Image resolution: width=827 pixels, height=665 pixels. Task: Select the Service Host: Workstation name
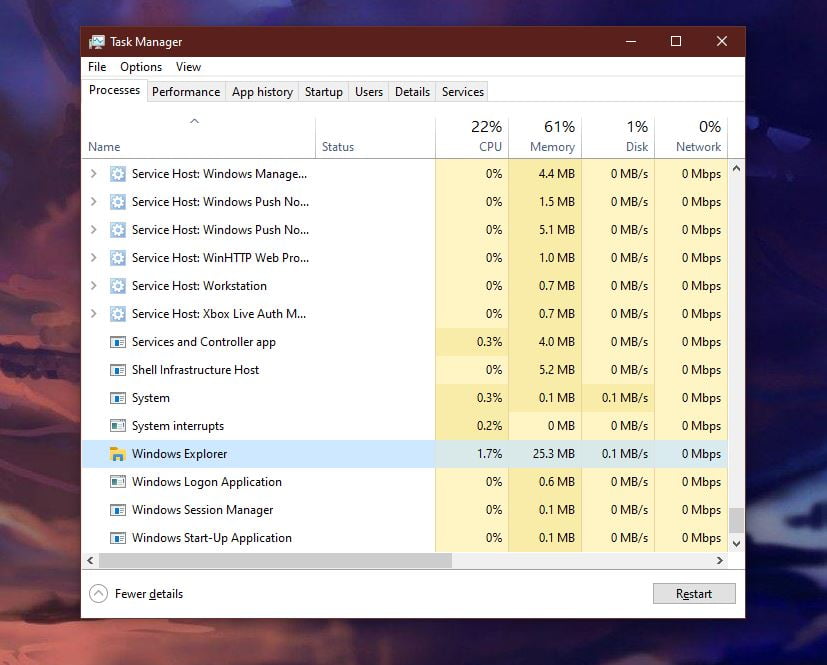tap(199, 286)
